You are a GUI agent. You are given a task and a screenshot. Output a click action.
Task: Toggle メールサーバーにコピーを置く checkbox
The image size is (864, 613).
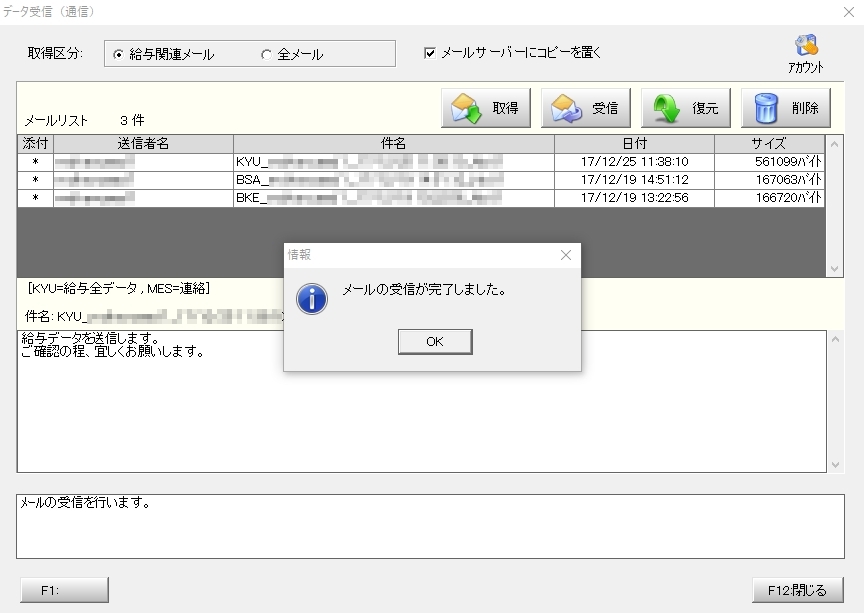tap(512, 53)
